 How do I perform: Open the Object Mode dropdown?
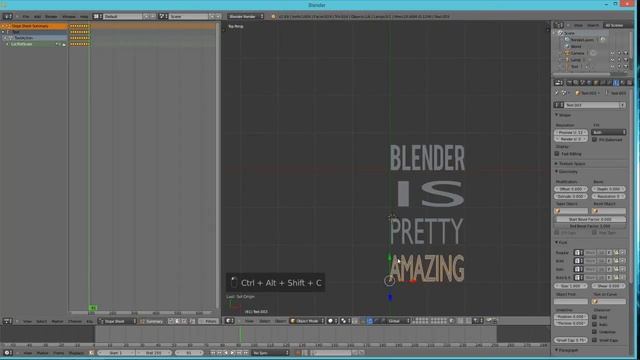coord(307,321)
